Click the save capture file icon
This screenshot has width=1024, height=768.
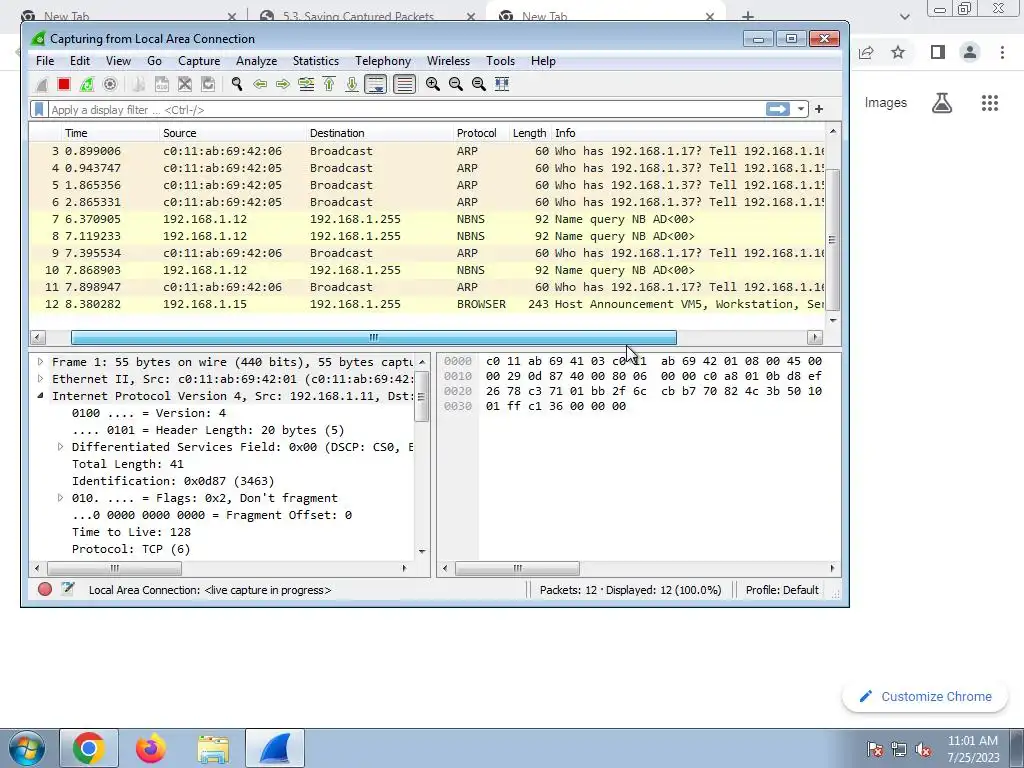161,84
